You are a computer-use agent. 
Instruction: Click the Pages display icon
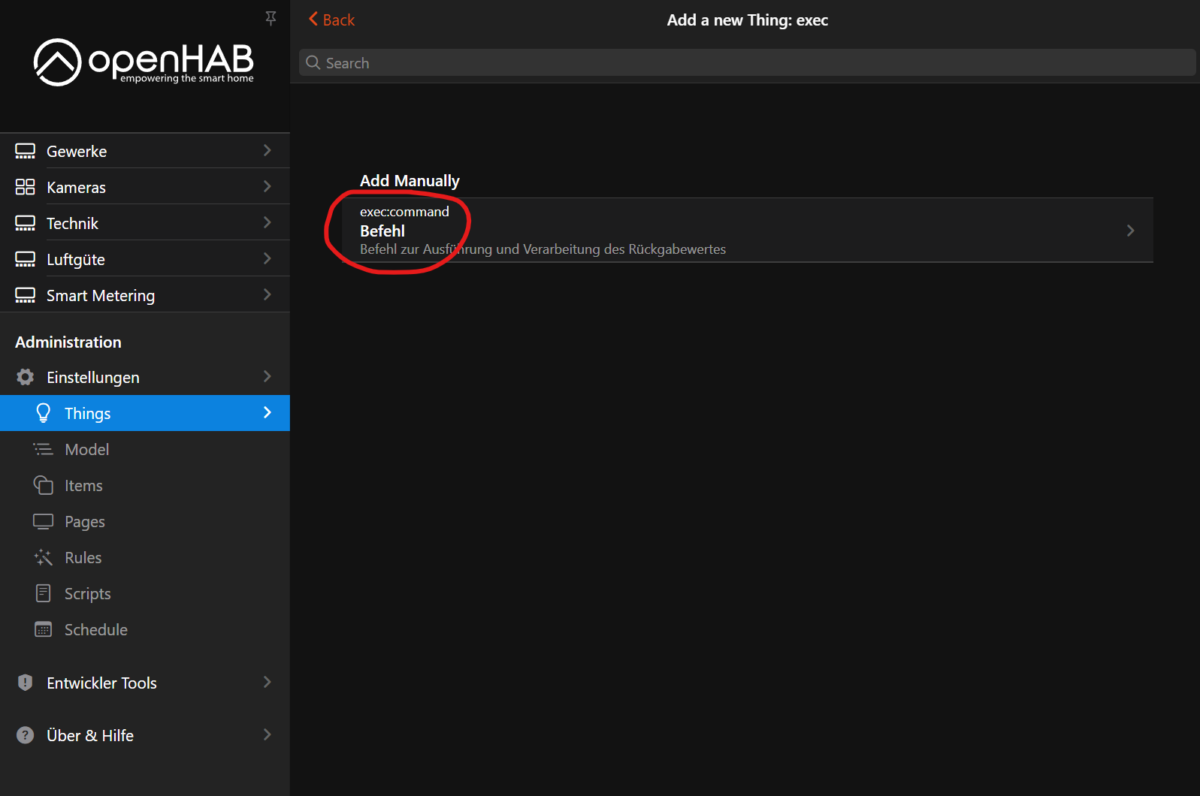(43, 521)
